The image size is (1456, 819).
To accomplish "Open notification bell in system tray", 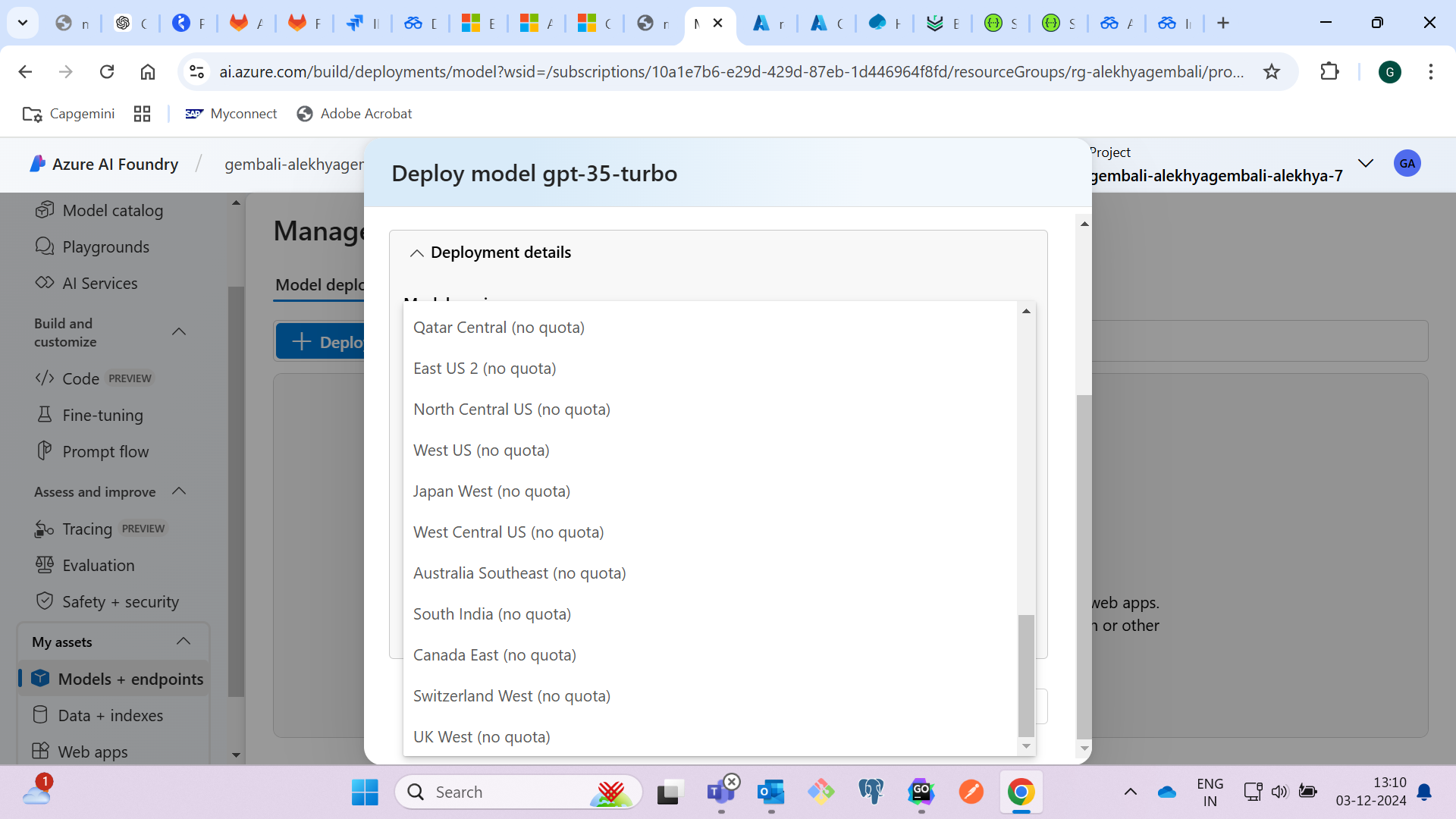I will pyautogui.click(x=1424, y=792).
